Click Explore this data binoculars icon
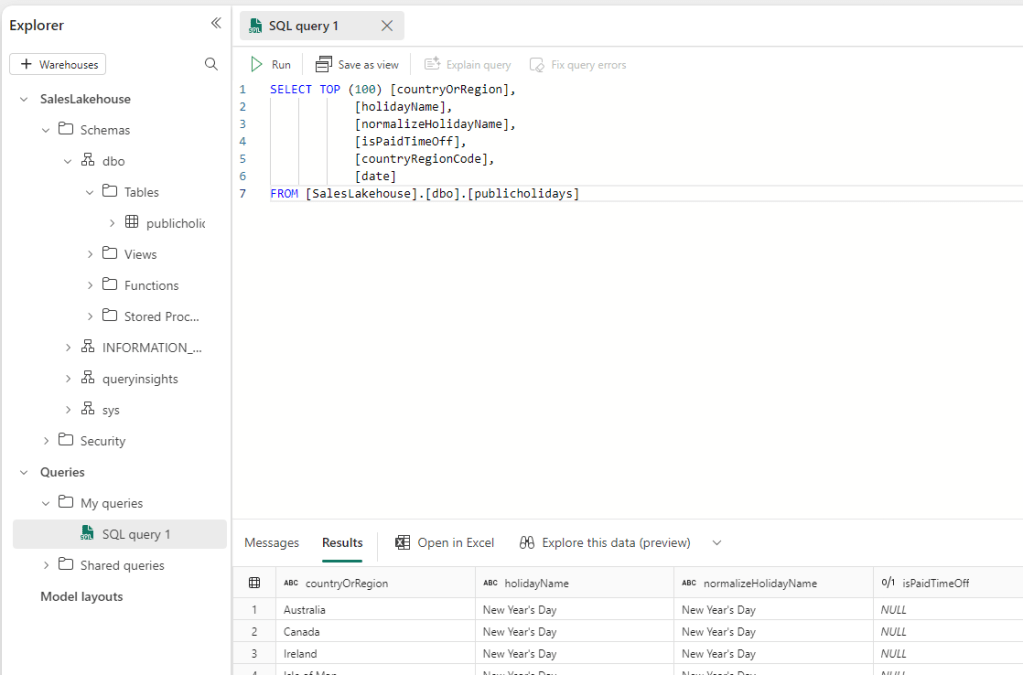The width and height of the screenshot is (1023, 675). pos(527,542)
